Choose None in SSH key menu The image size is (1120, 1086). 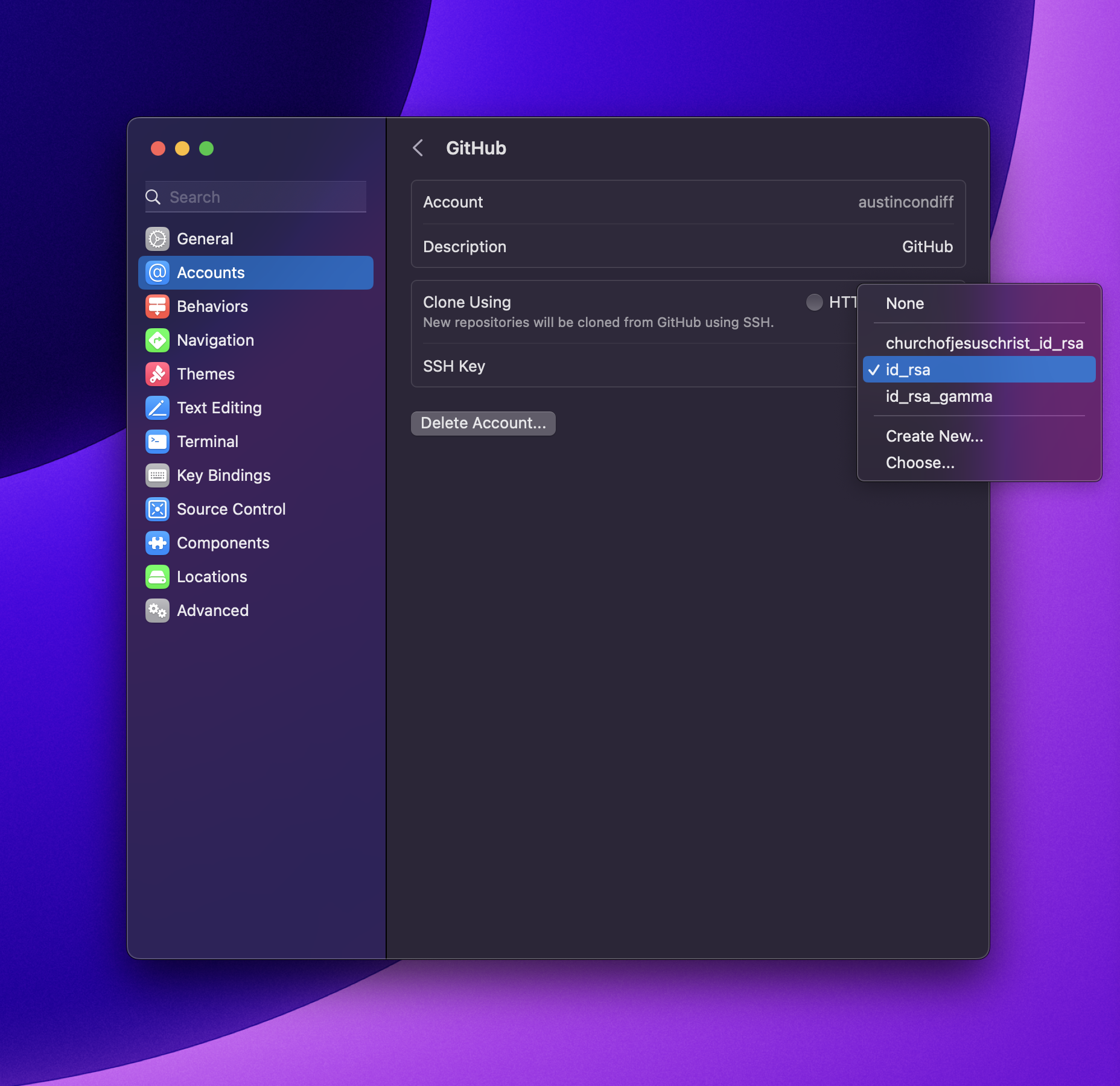click(979, 303)
